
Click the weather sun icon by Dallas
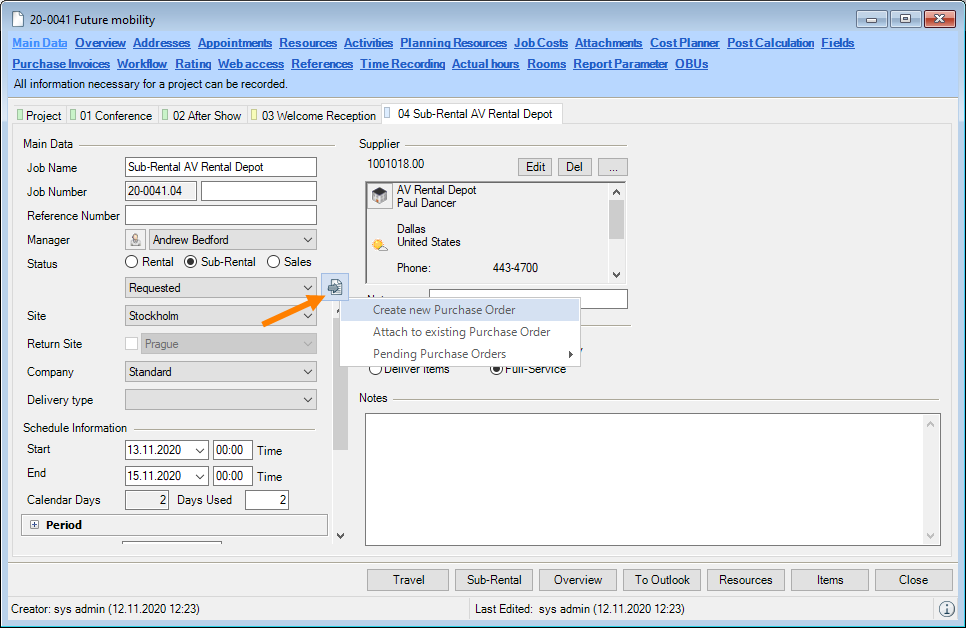pos(380,243)
